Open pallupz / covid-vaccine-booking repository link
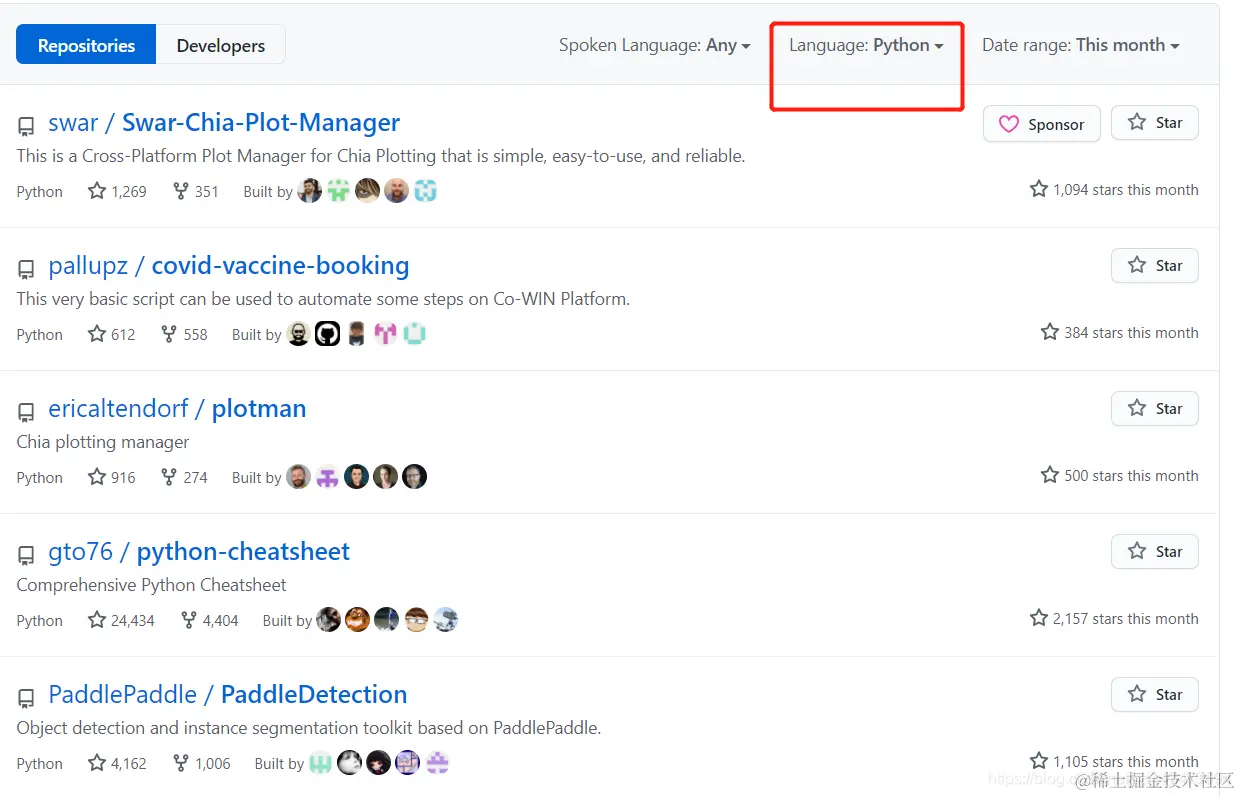 (x=229, y=266)
